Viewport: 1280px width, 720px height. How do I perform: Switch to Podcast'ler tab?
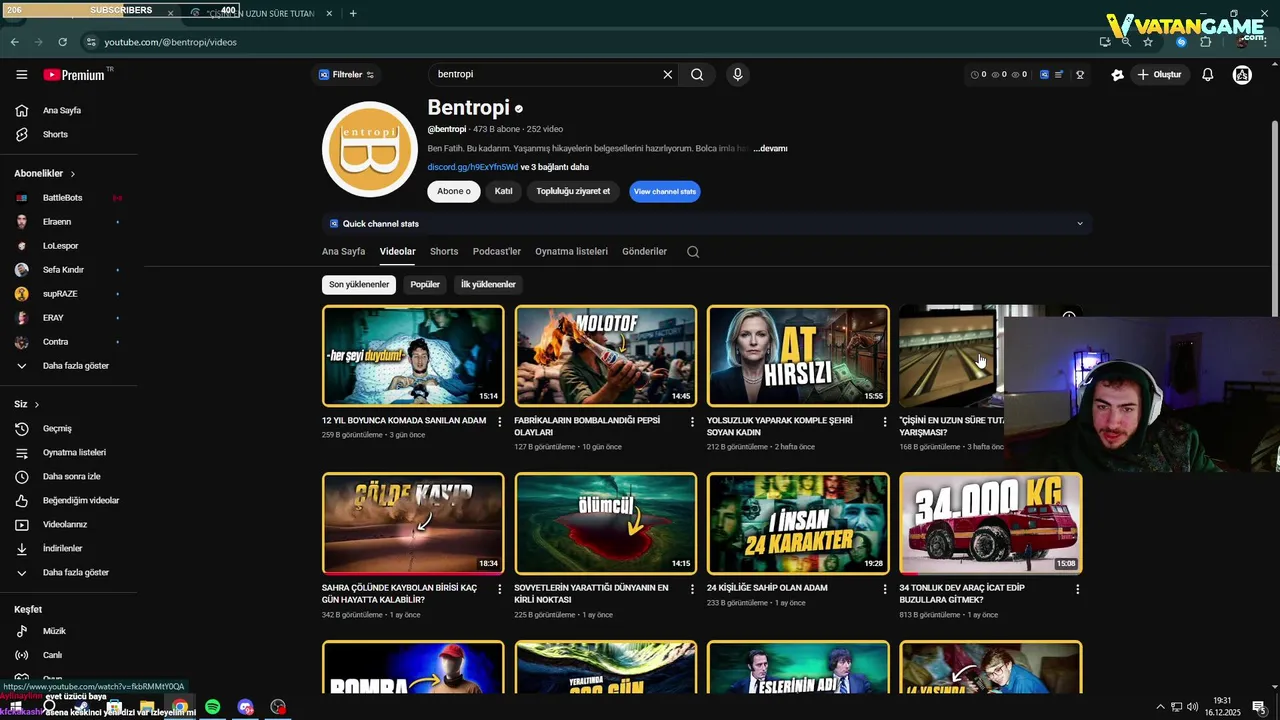point(497,252)
